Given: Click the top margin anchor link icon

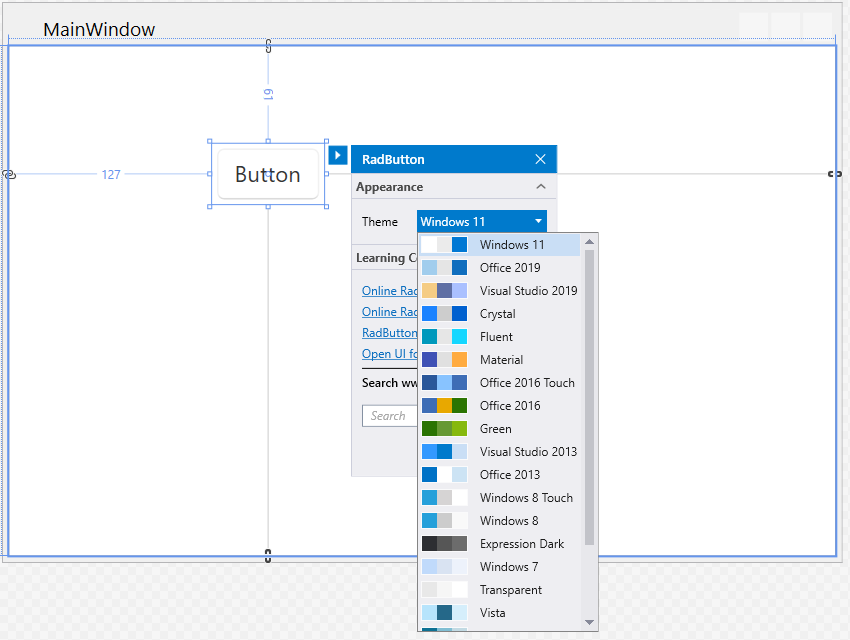Looking at the screenshot, I should (268, 46).
